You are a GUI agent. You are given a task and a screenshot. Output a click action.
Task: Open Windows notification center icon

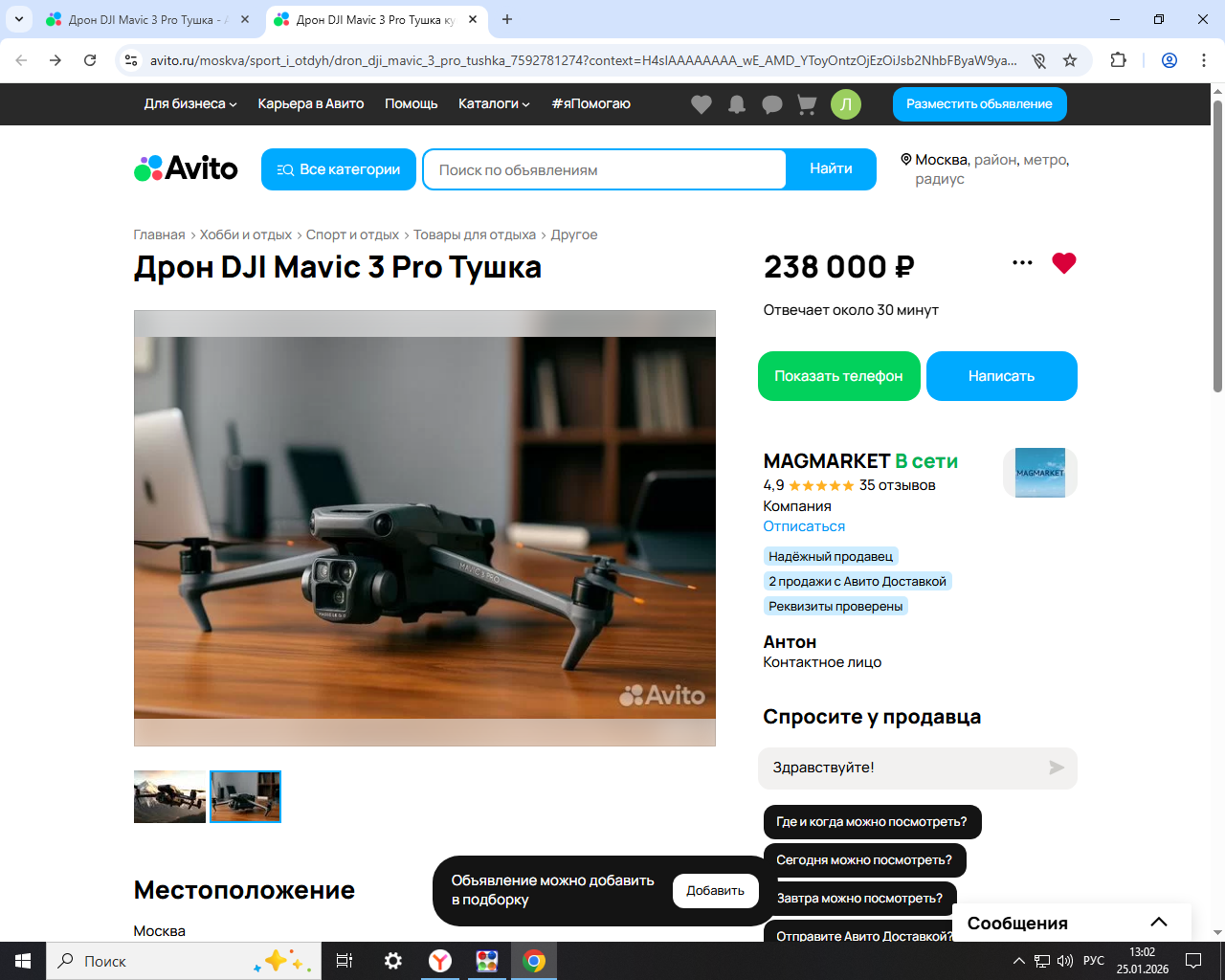1193,961
